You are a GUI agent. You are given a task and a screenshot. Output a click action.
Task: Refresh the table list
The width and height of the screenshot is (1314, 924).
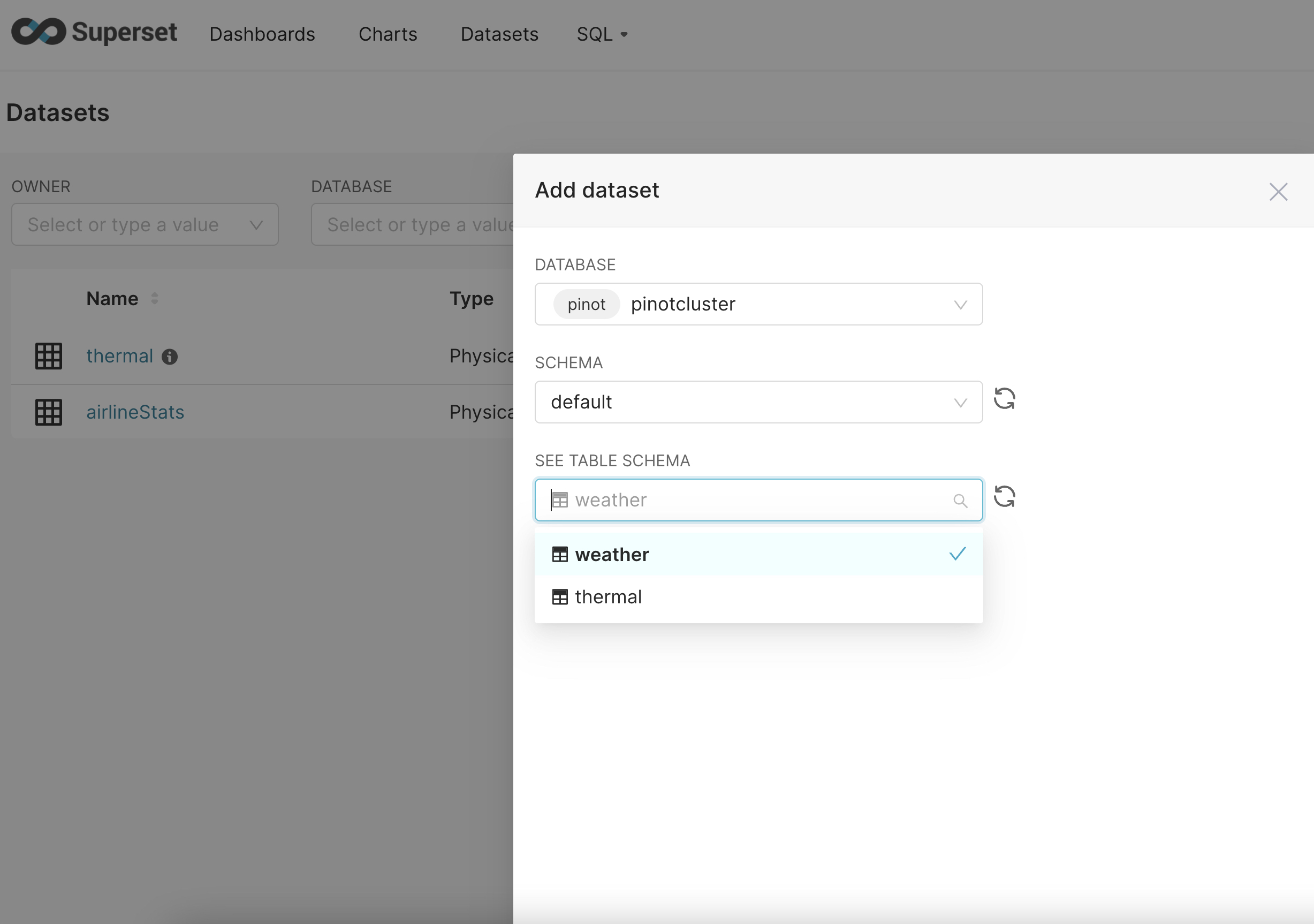[1004, 497]
